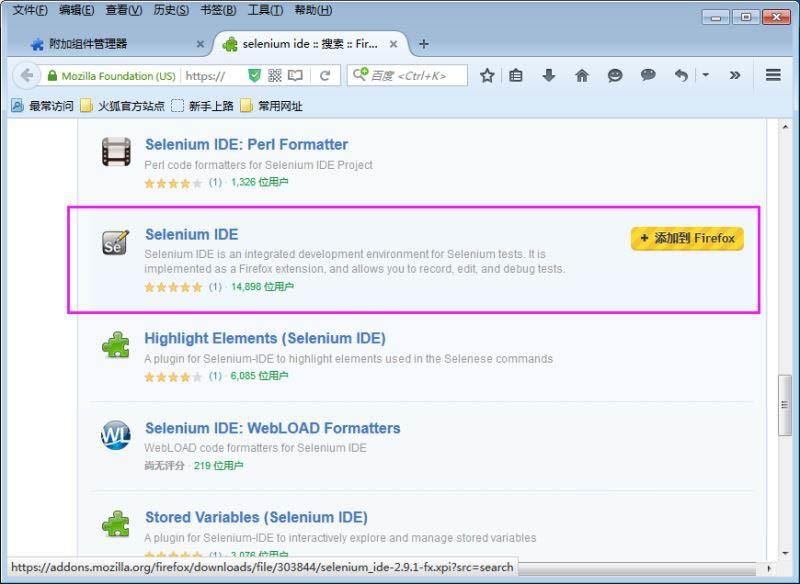
Task: Open the Firefox hamburger menu
Action: [774, 76]
